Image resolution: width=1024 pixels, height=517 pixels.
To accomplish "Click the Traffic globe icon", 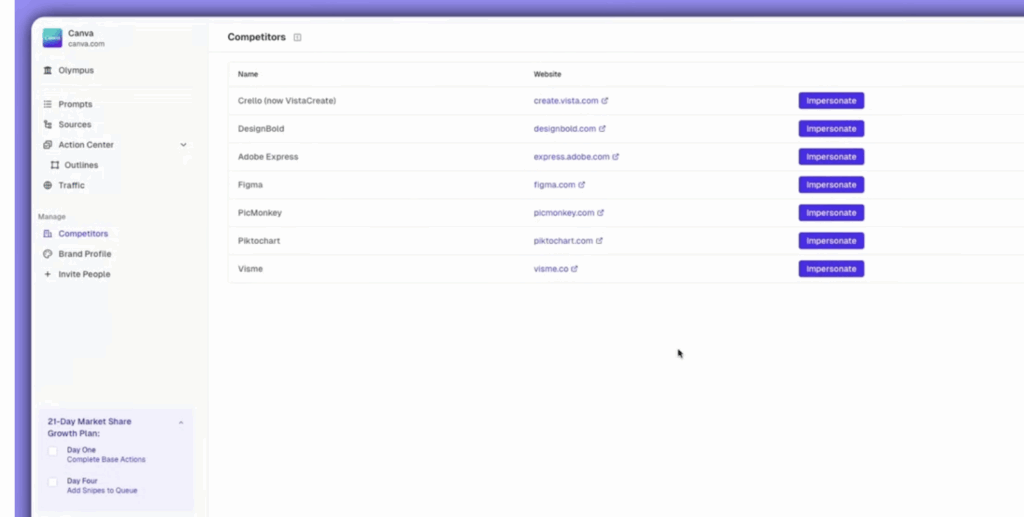I will point(48,186).
